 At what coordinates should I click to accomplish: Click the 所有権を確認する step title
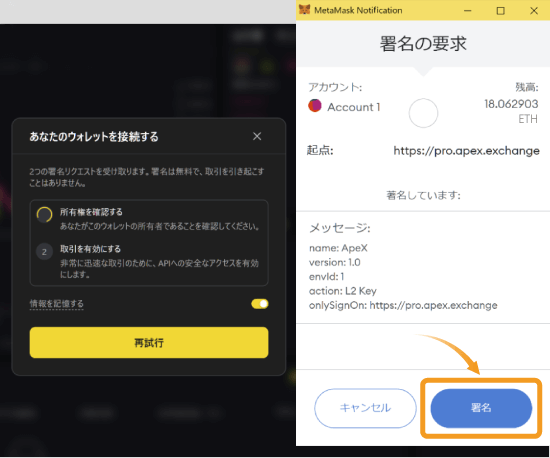pos(91,212)
